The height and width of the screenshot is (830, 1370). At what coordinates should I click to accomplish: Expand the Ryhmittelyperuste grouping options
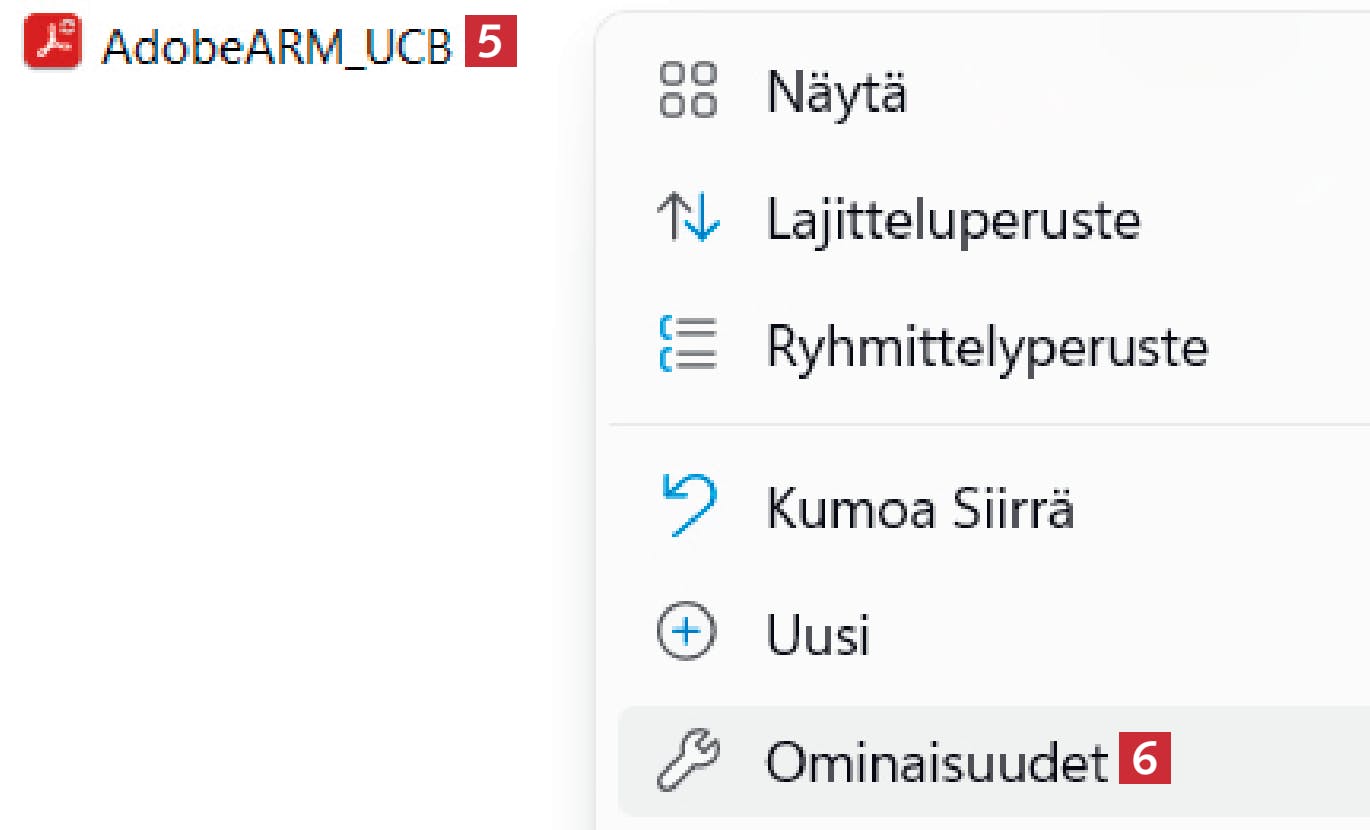tap(986, 346)
